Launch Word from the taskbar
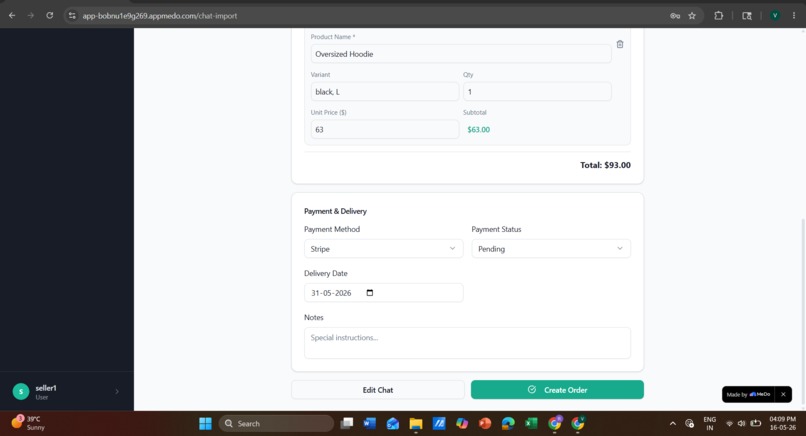Screen dimensions: 806x436 point(370,423)
